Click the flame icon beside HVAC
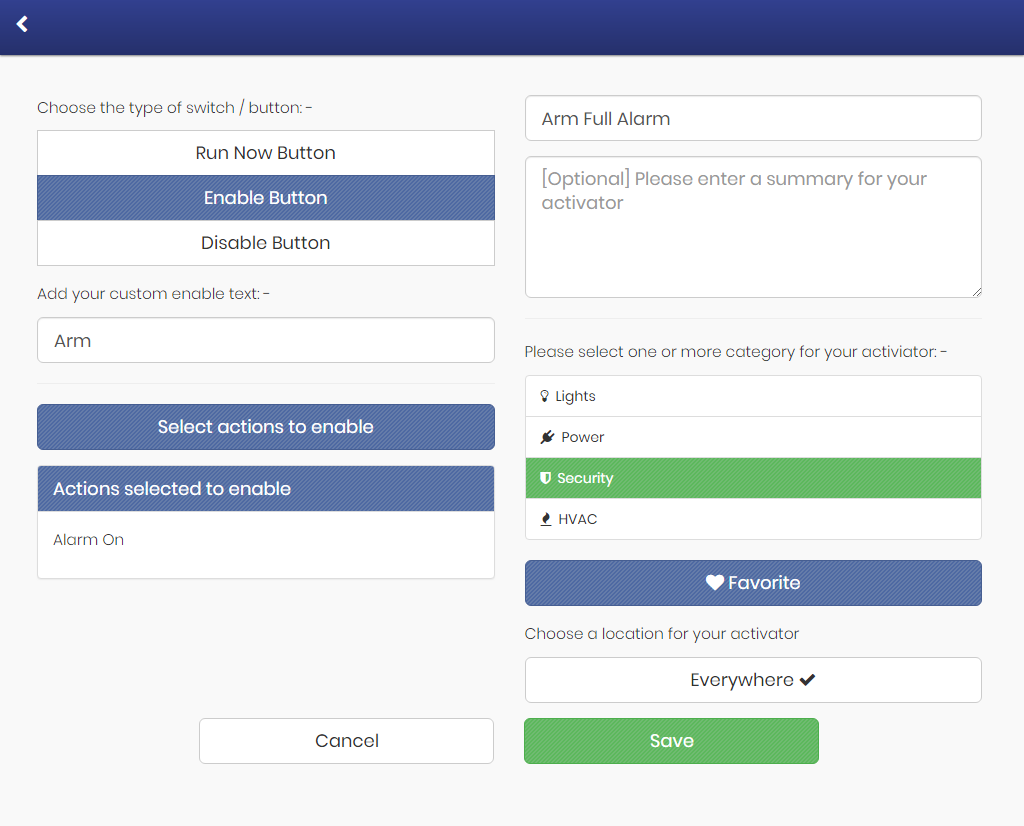The width and height of the screenshot is (1024, 826). coord(546,519)
